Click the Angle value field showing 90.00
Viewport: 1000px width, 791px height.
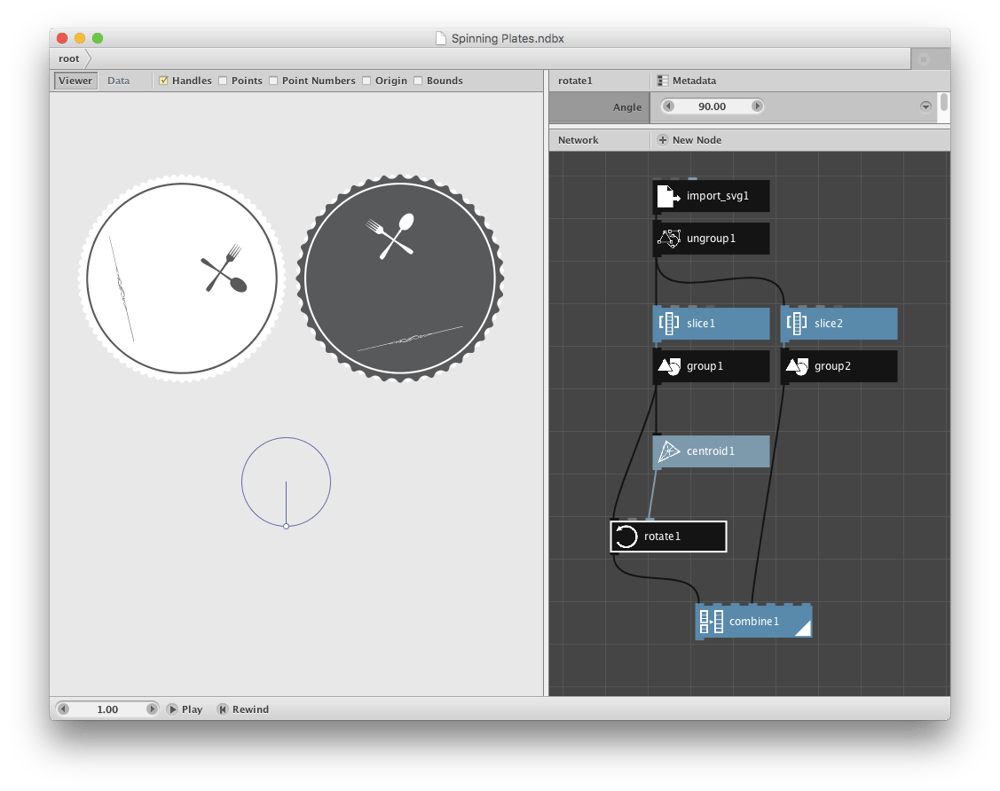(712, 107)
